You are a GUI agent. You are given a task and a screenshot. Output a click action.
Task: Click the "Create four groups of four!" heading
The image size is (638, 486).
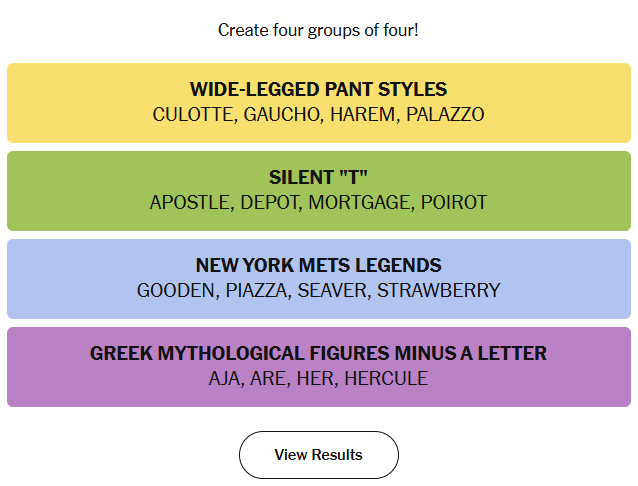tap(318, 30)
